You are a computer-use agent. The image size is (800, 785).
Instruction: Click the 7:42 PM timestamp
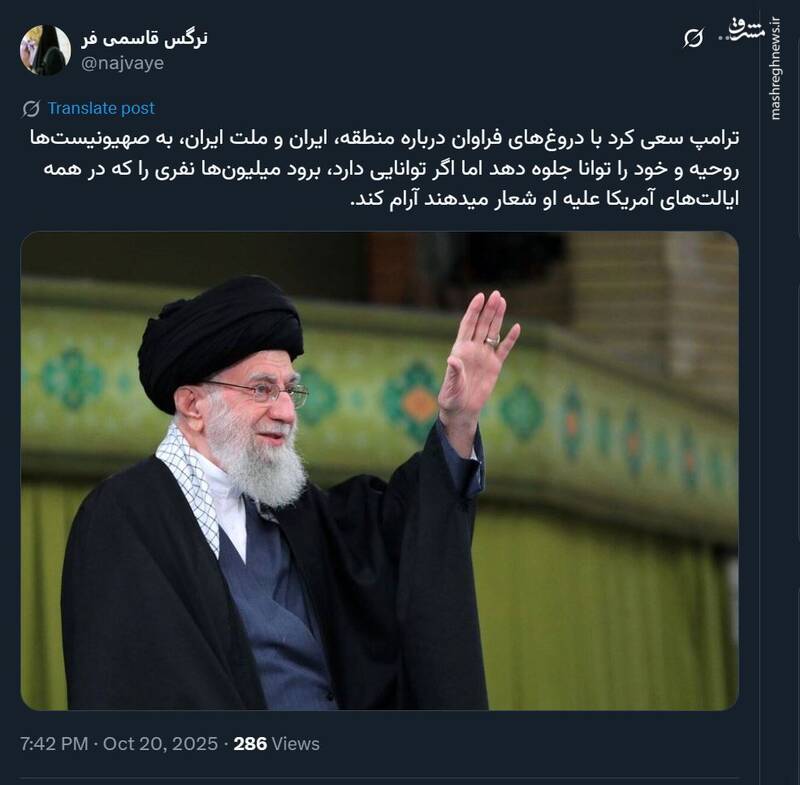click(54, 744)
